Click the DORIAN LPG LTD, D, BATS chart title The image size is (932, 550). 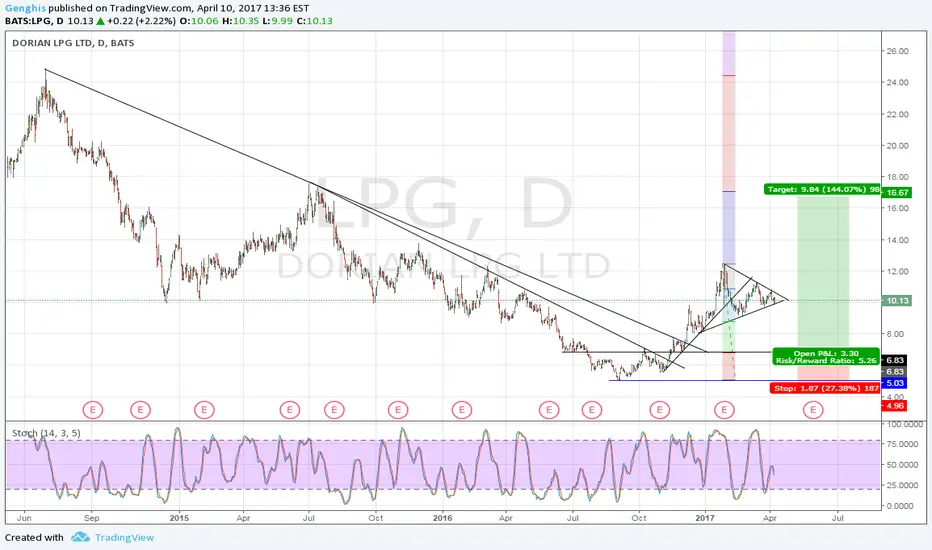(x=73, y=43)
